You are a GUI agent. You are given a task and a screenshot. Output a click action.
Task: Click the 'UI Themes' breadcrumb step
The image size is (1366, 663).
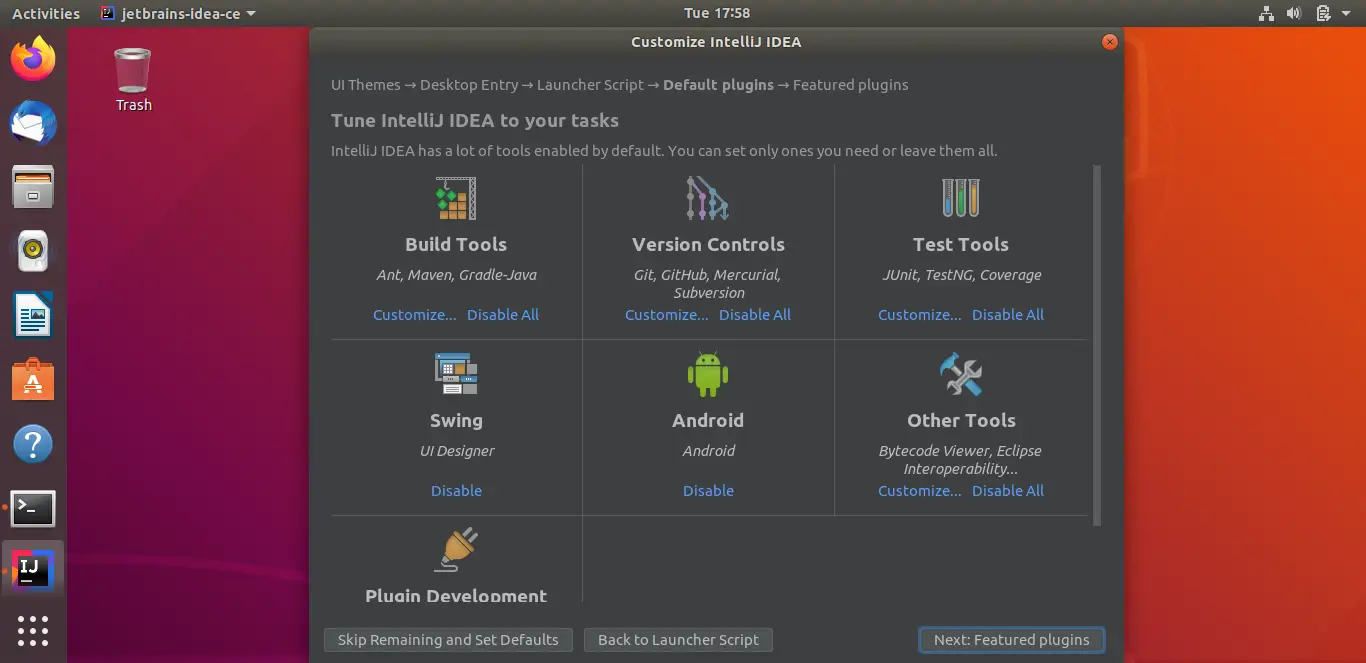[x=366, y=85]
